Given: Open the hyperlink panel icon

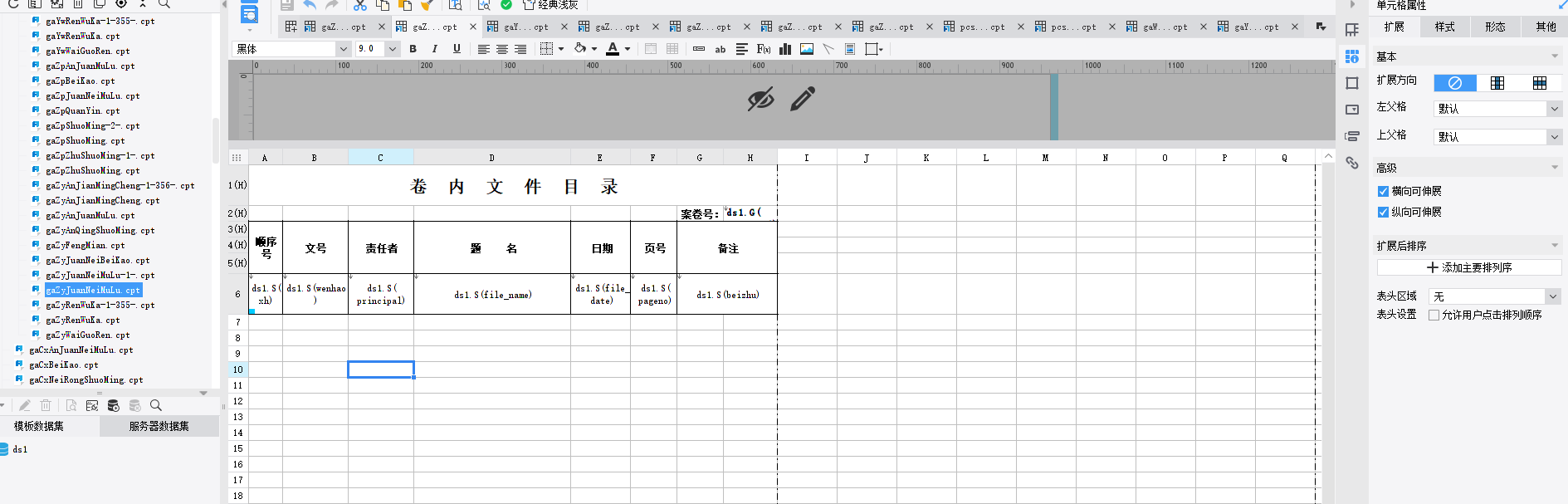Looking at the screenshot, I should (x=1352, y=163).
